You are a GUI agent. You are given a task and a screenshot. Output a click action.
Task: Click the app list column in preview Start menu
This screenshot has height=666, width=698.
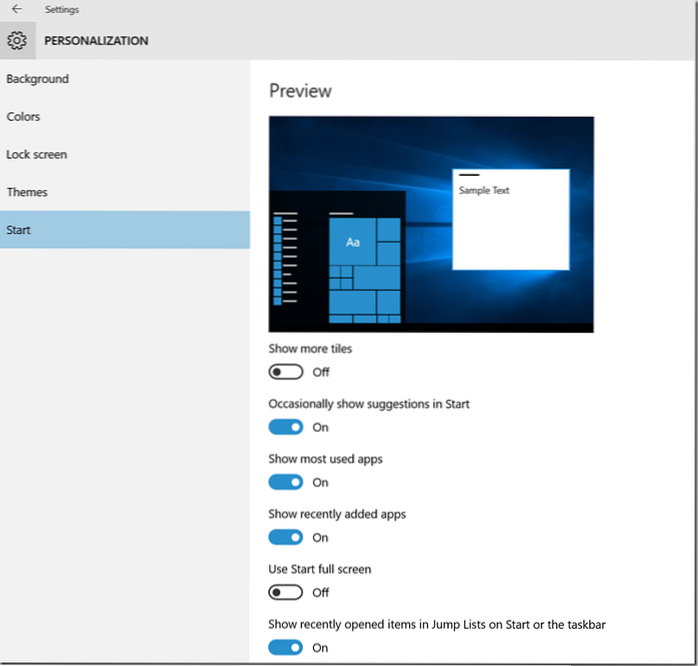click(285, 260)
